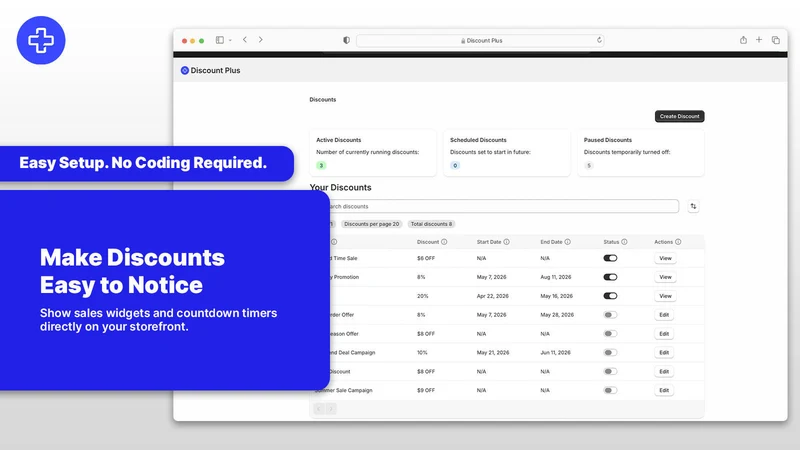Image resolution: width=800 pixels, height=450 pixels.
Task: Open the sidebar dropdown arrow in browser toolbar
Action: pos(230,40)
